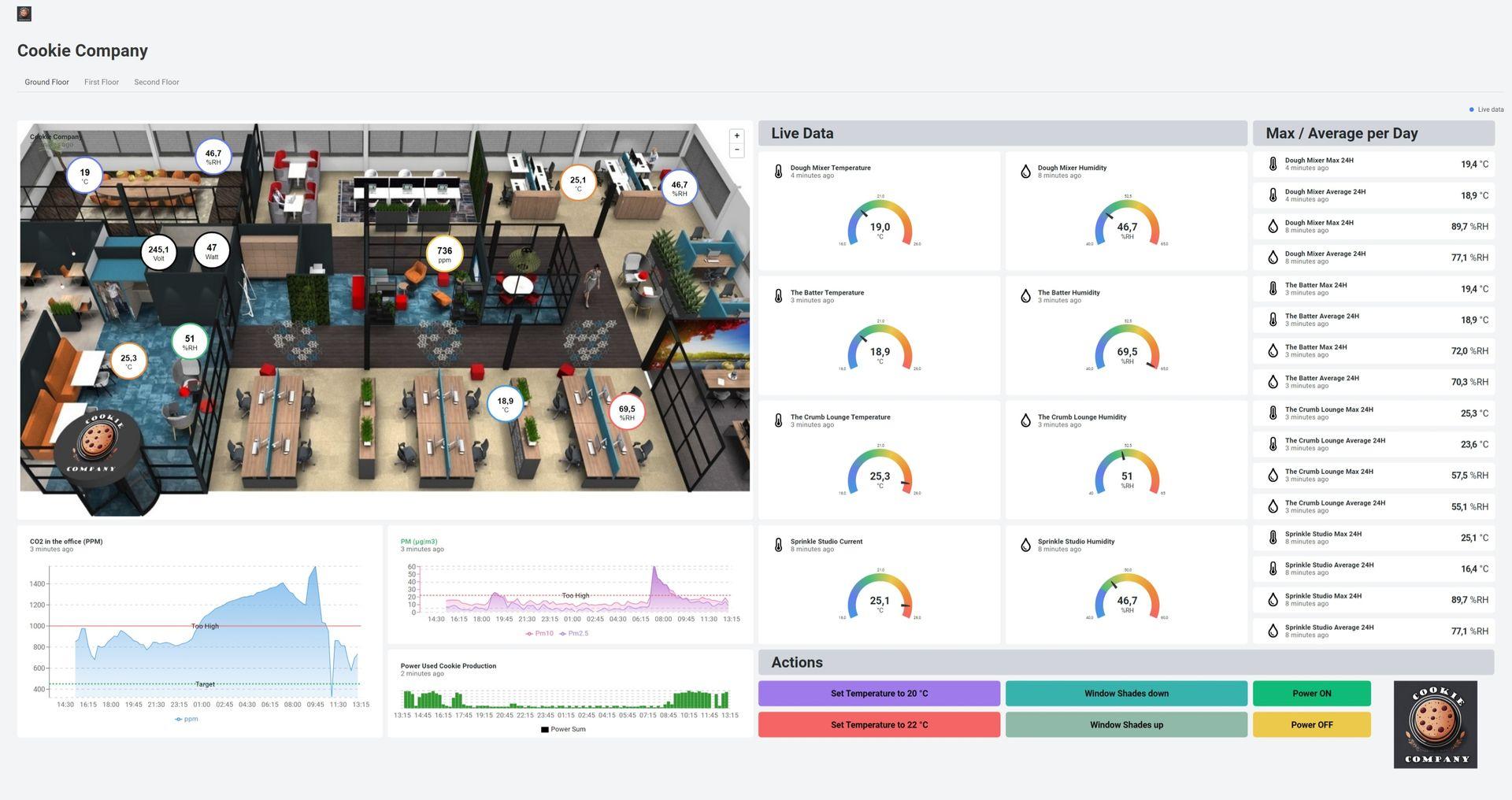
Task: Click the Sprinkle Studio Average 24H 16,4 °C row
Action: [x=1373, y=569]
